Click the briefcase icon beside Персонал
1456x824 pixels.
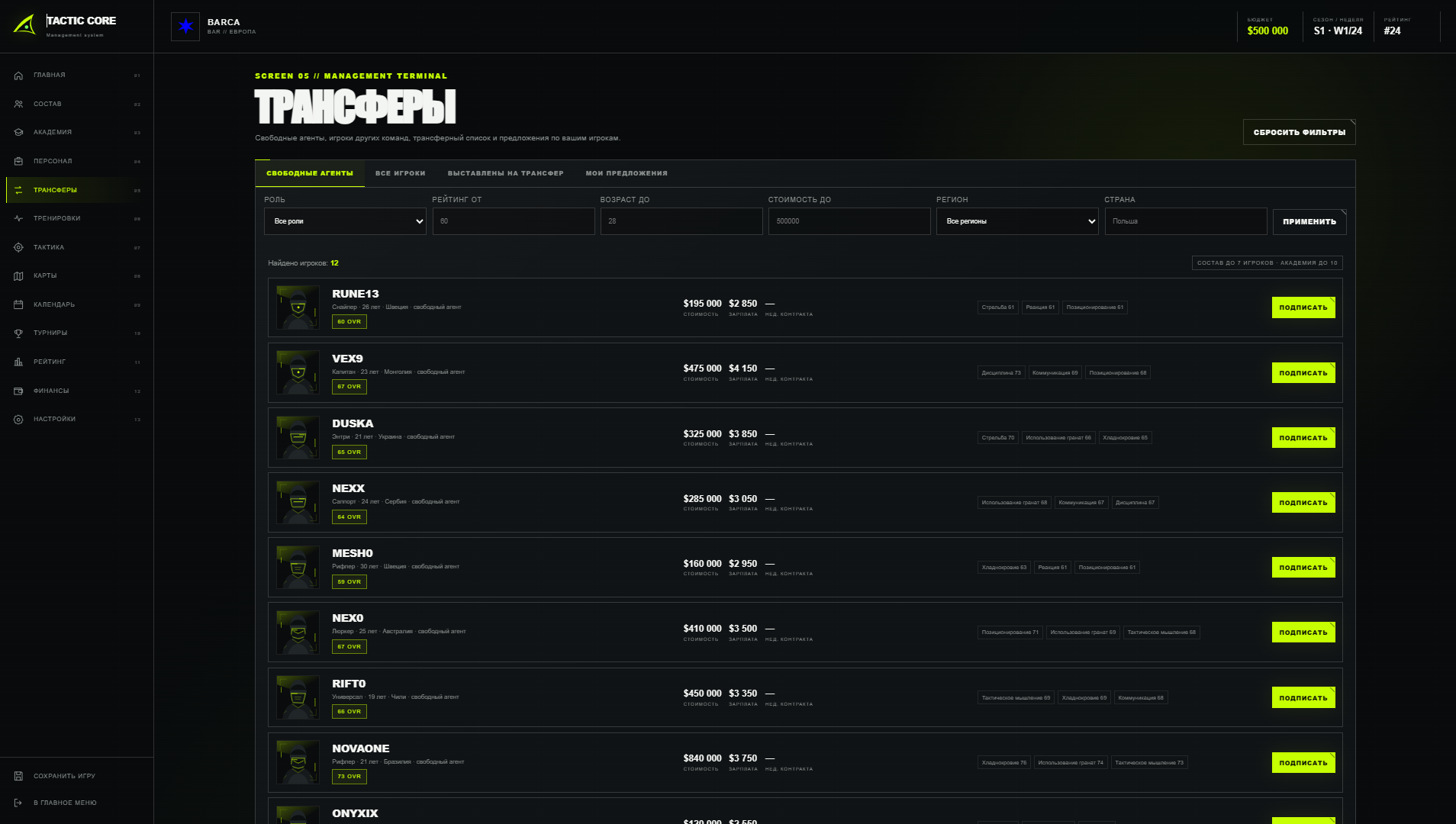coord(18,162)
